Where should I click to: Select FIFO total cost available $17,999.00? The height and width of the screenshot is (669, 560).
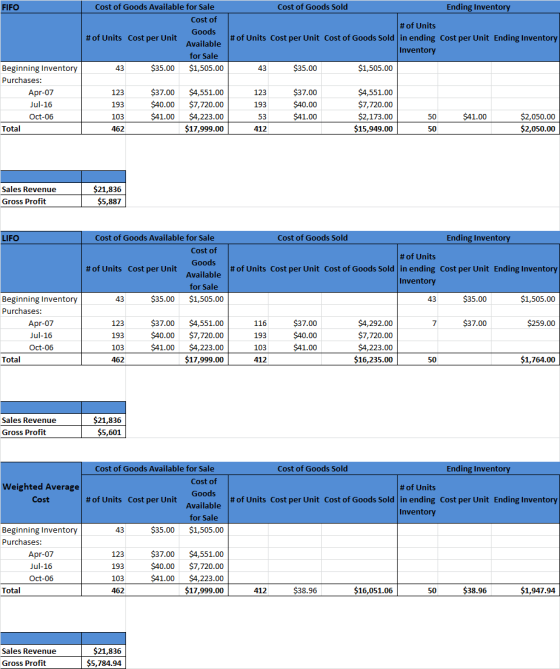[204, 129]
